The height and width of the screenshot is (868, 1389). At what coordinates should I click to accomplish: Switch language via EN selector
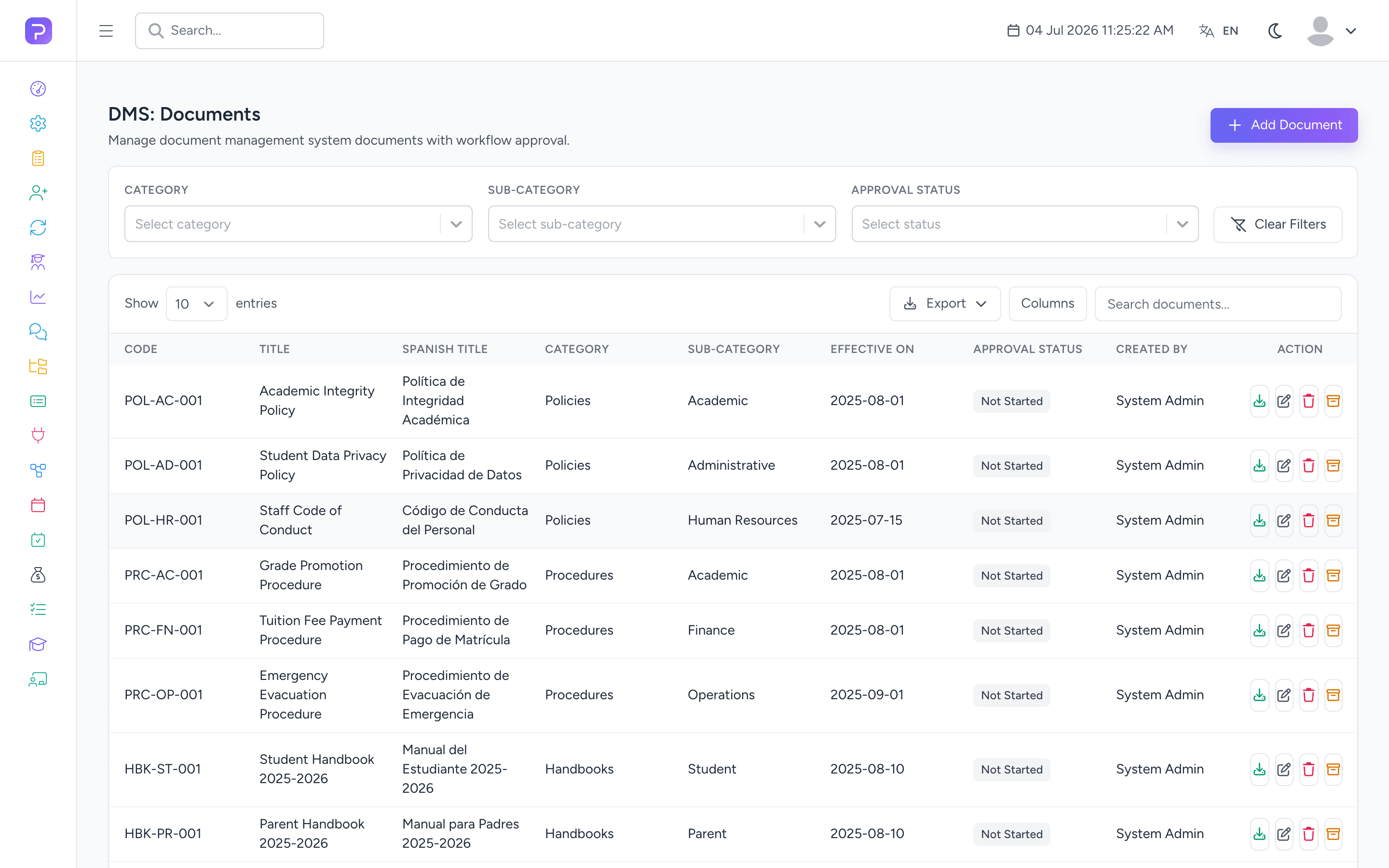1219,30
